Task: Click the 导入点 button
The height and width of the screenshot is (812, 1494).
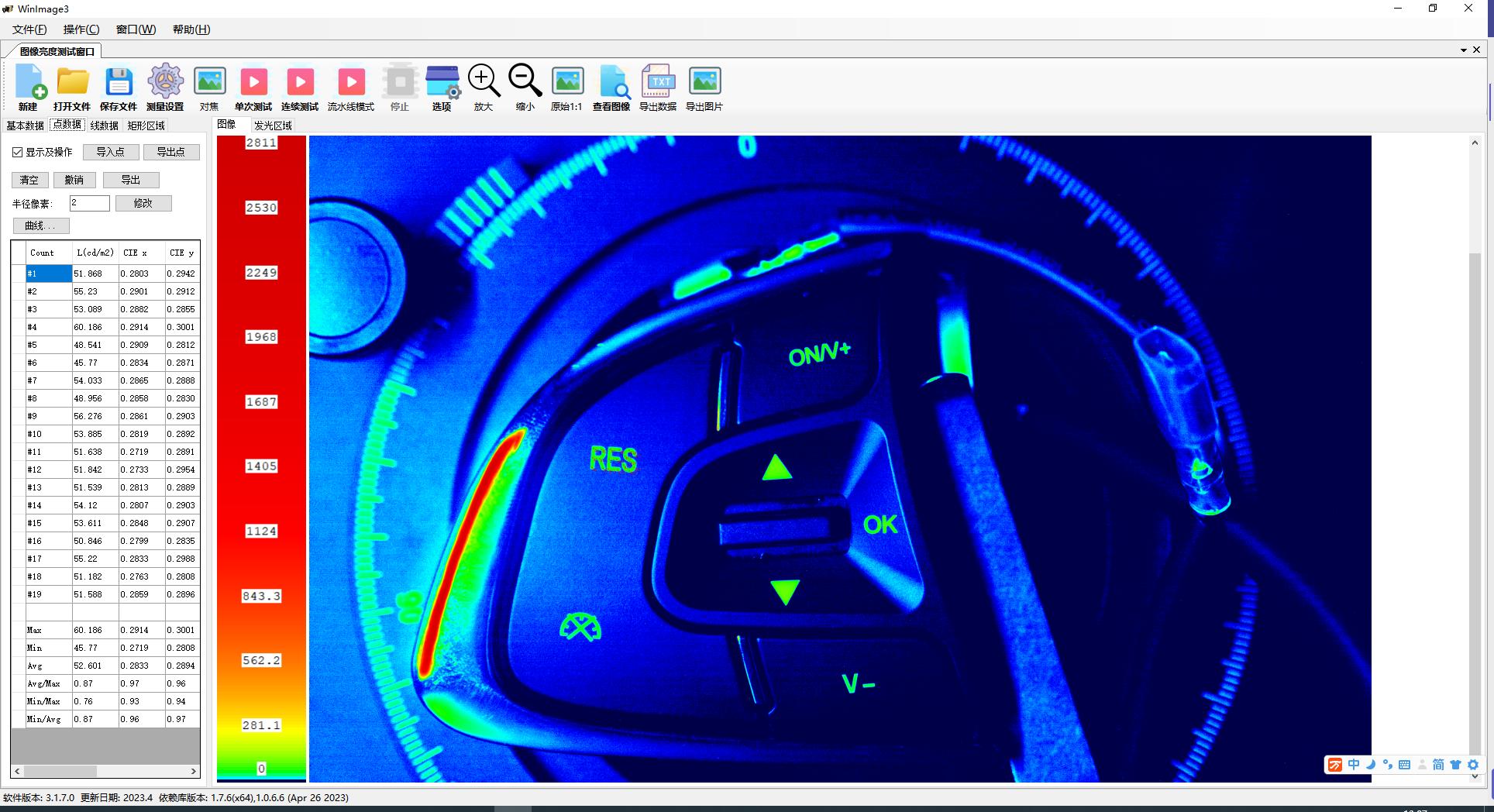Action: pos(111,153)
